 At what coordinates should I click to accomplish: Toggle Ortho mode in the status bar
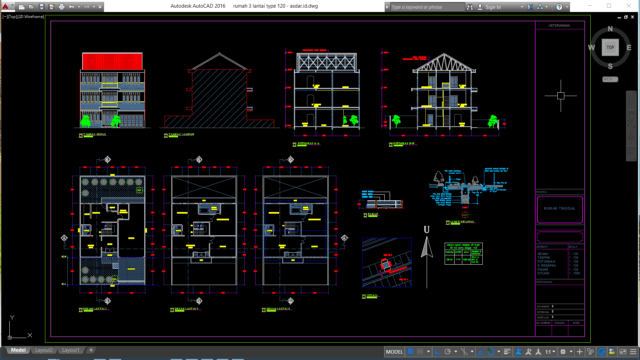coord(437,352)
